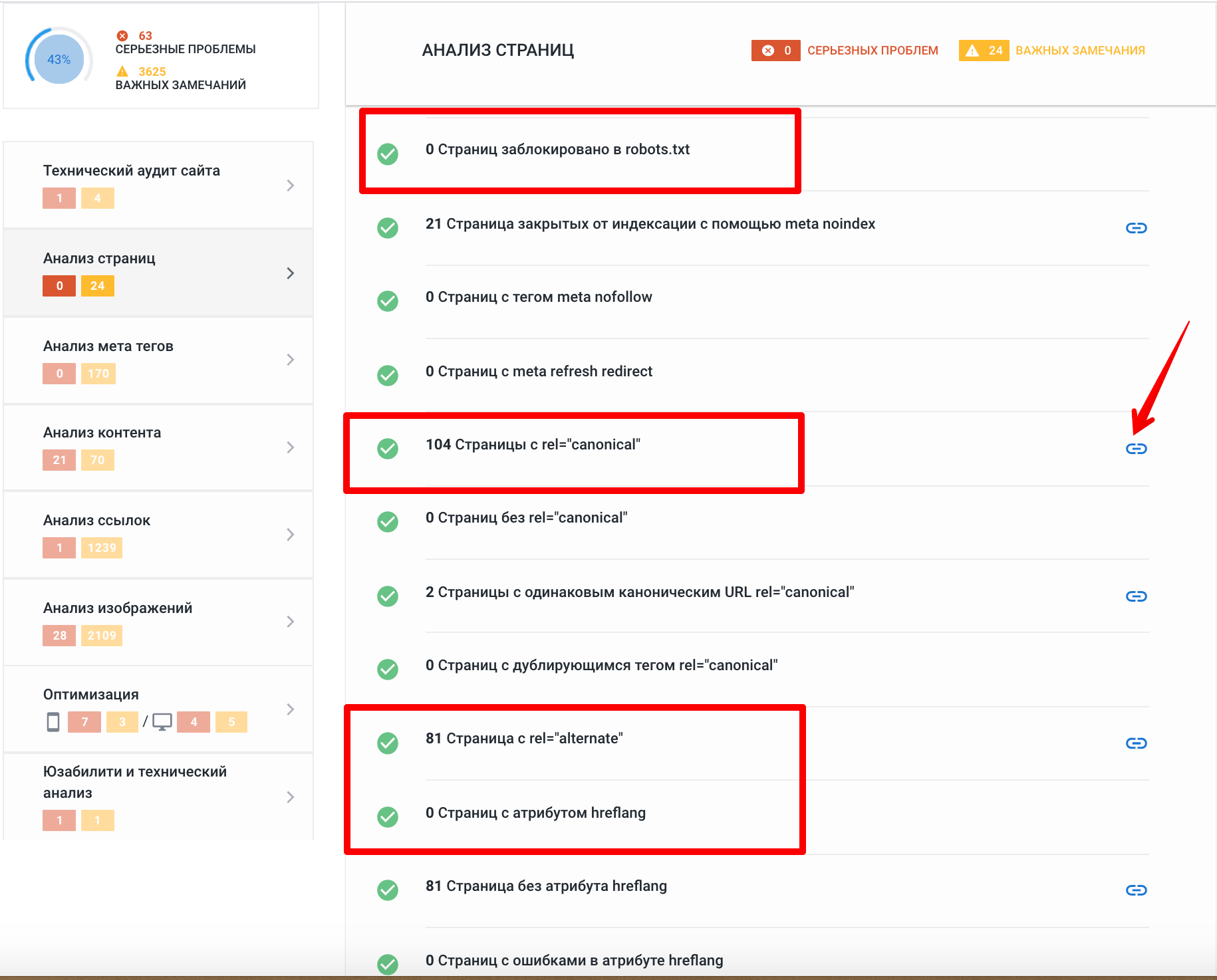Click red badge 0 СЕРЬЕЗНЫХ ПРОБЛЕМ in header
This screenshot has width=1217, height=980.
pyautogui.click(x=775, y=51)
